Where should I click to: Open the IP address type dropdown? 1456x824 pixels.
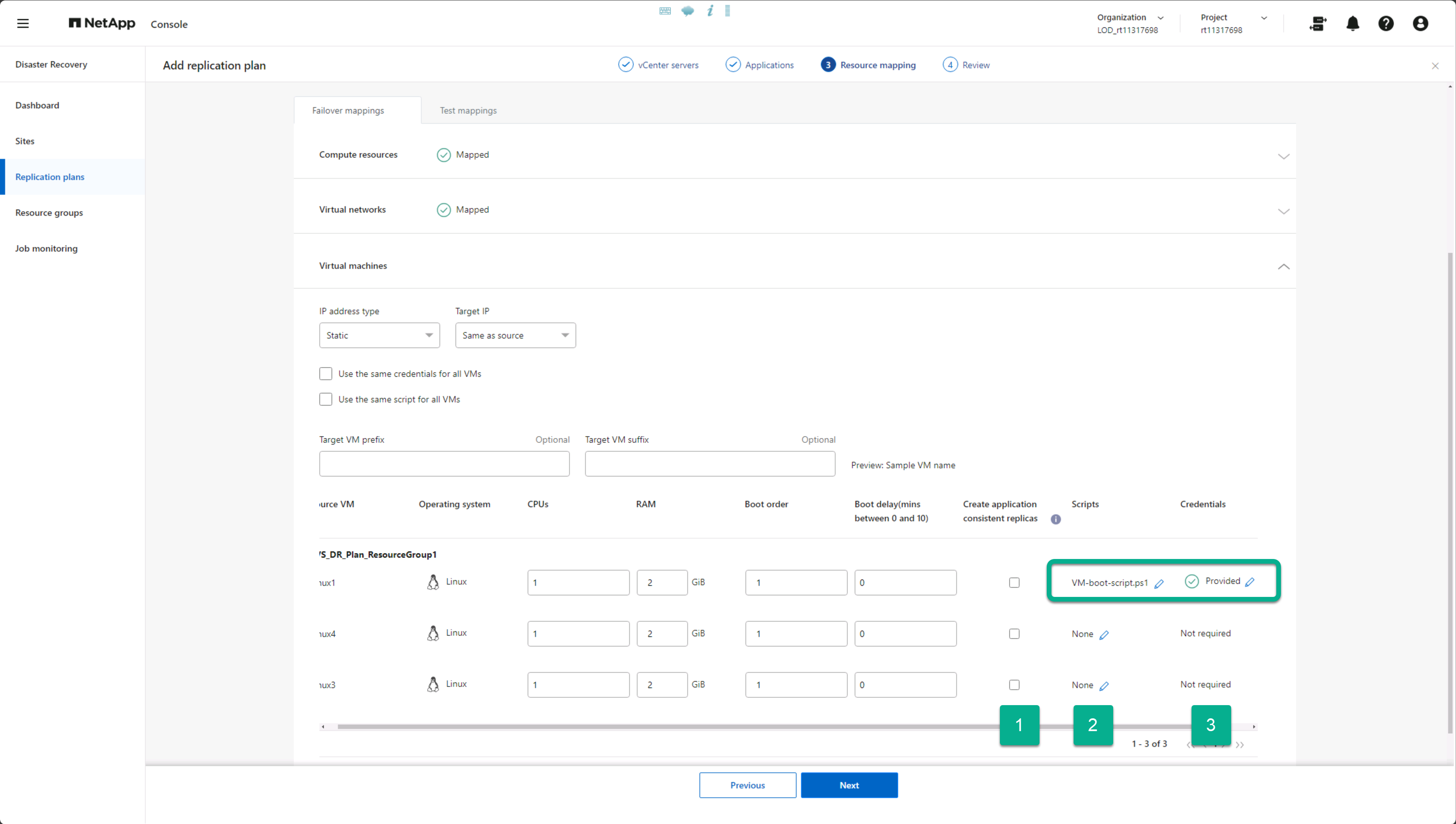tap(379, 335)
